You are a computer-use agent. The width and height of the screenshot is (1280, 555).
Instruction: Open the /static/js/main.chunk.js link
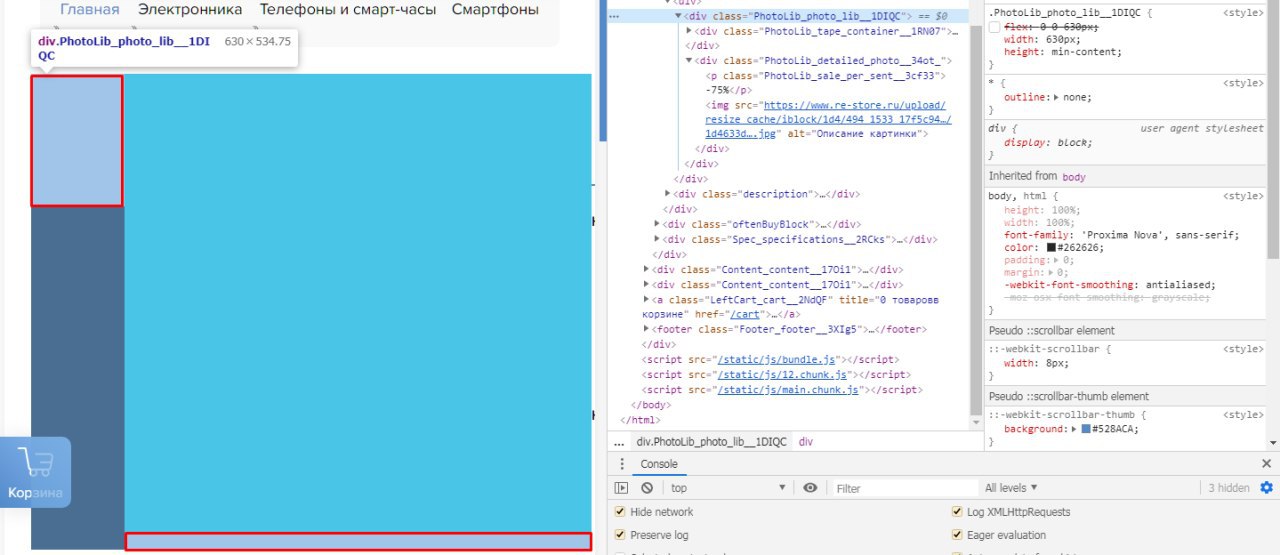tap(788, 389)
